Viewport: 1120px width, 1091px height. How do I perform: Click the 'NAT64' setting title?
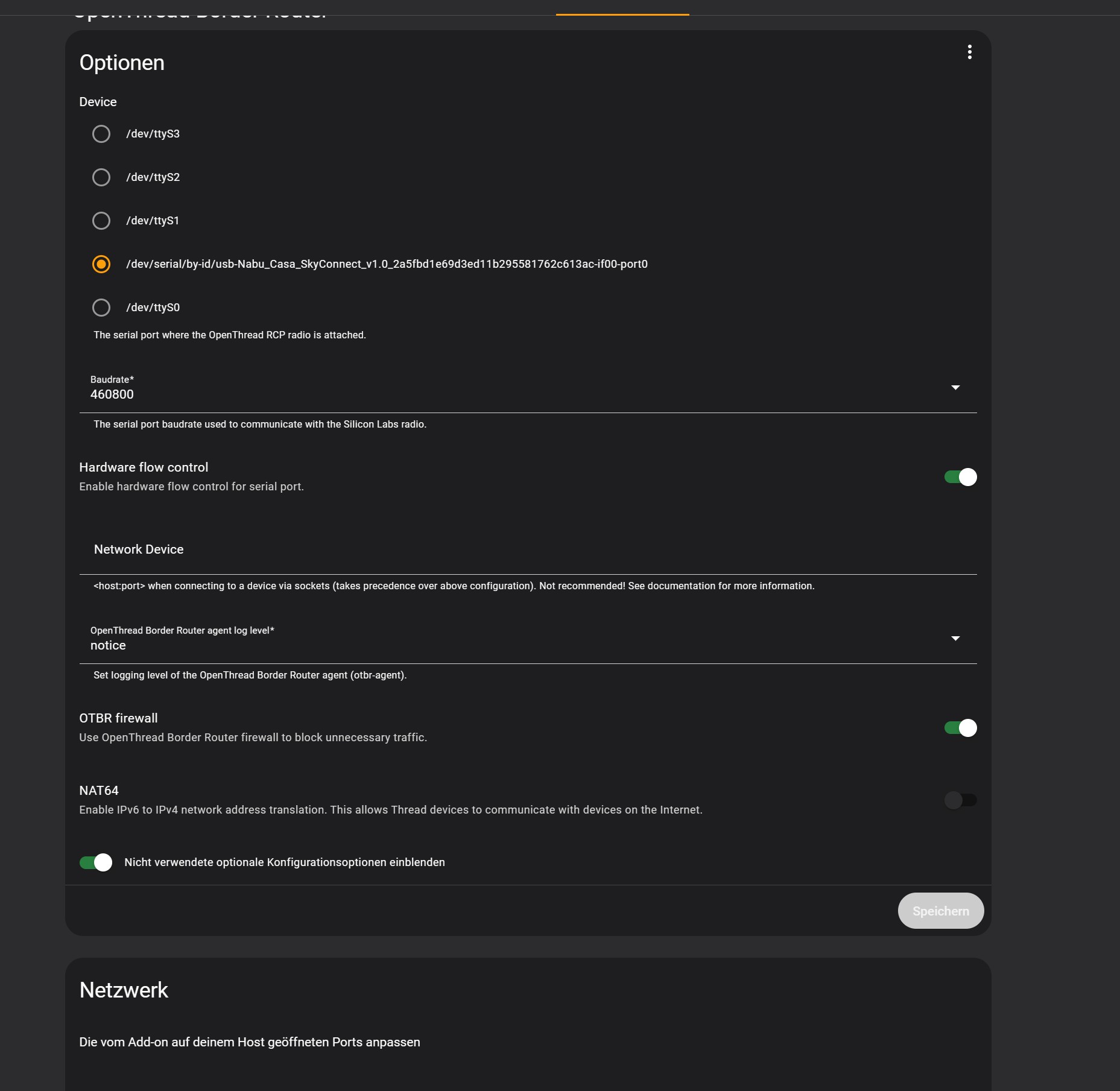coord(99,791)
